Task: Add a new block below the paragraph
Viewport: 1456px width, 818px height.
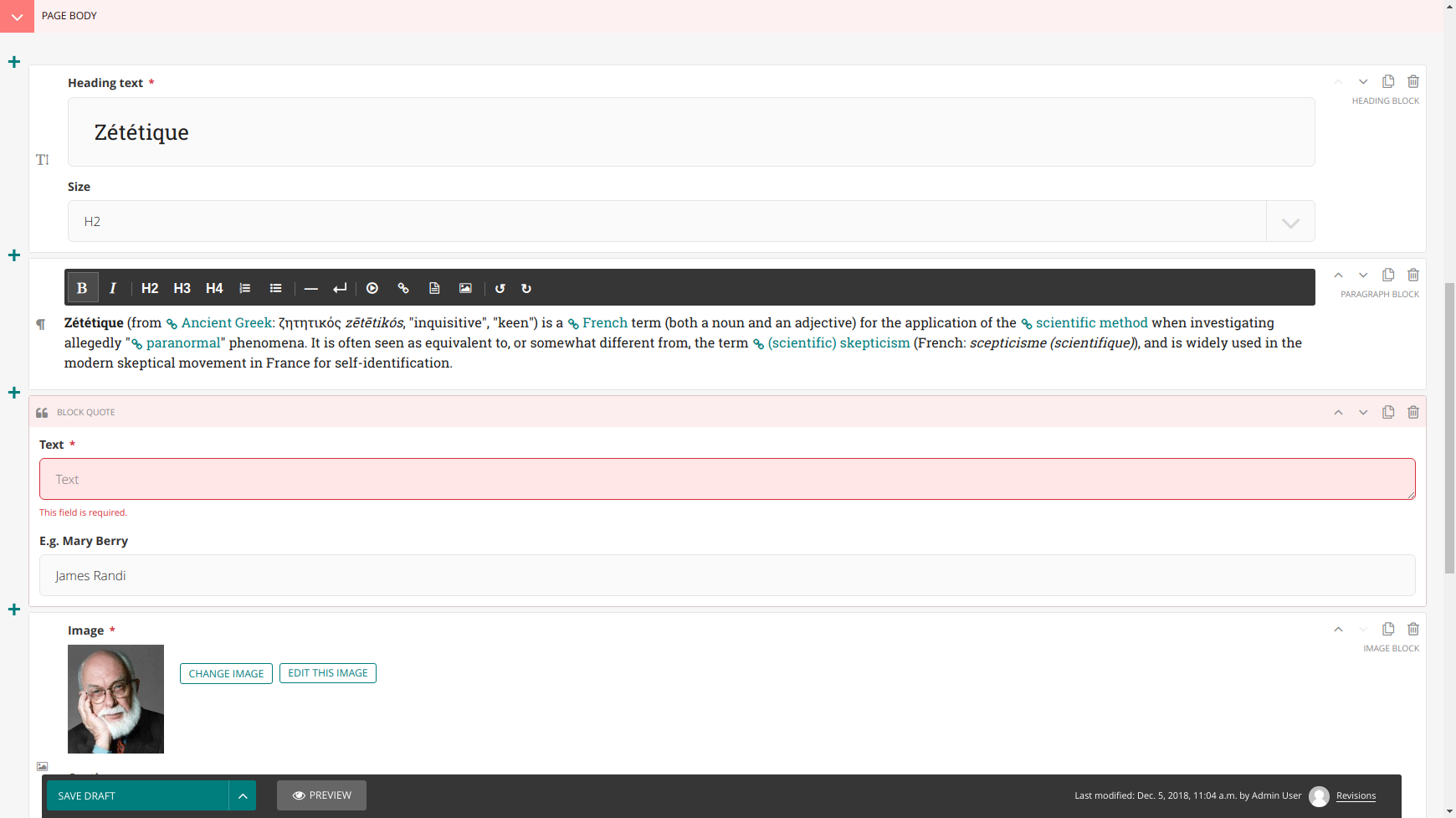Action: coord(13,392)
